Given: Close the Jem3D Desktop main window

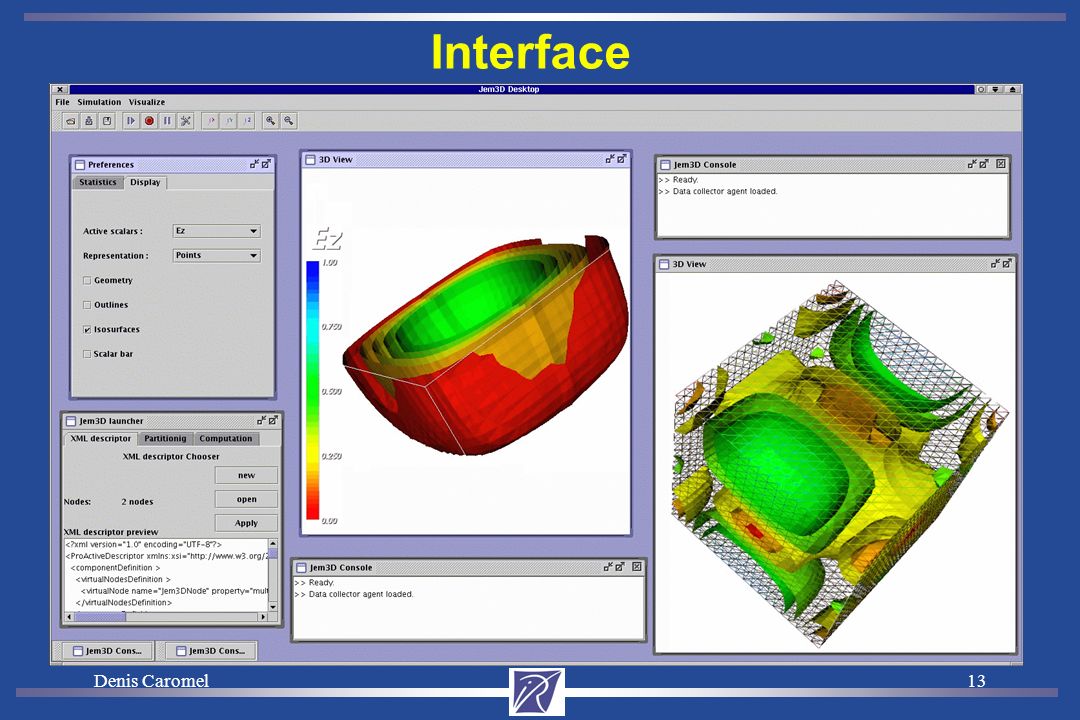Looking at the screenshot, I should pos(60,90).
